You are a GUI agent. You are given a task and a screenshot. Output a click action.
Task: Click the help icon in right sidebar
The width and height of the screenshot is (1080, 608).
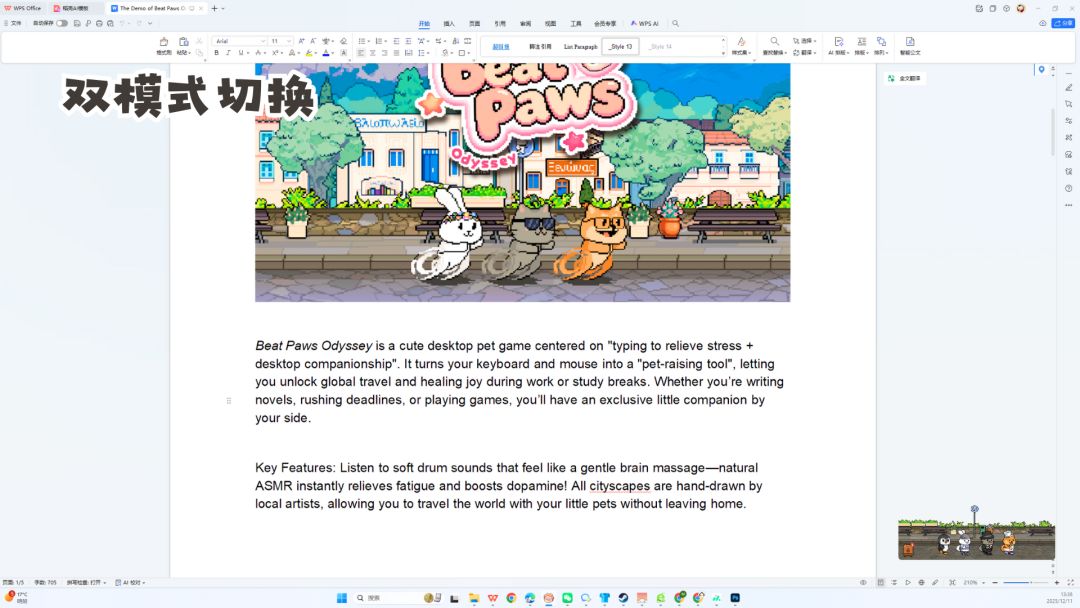coord(1068,188)
